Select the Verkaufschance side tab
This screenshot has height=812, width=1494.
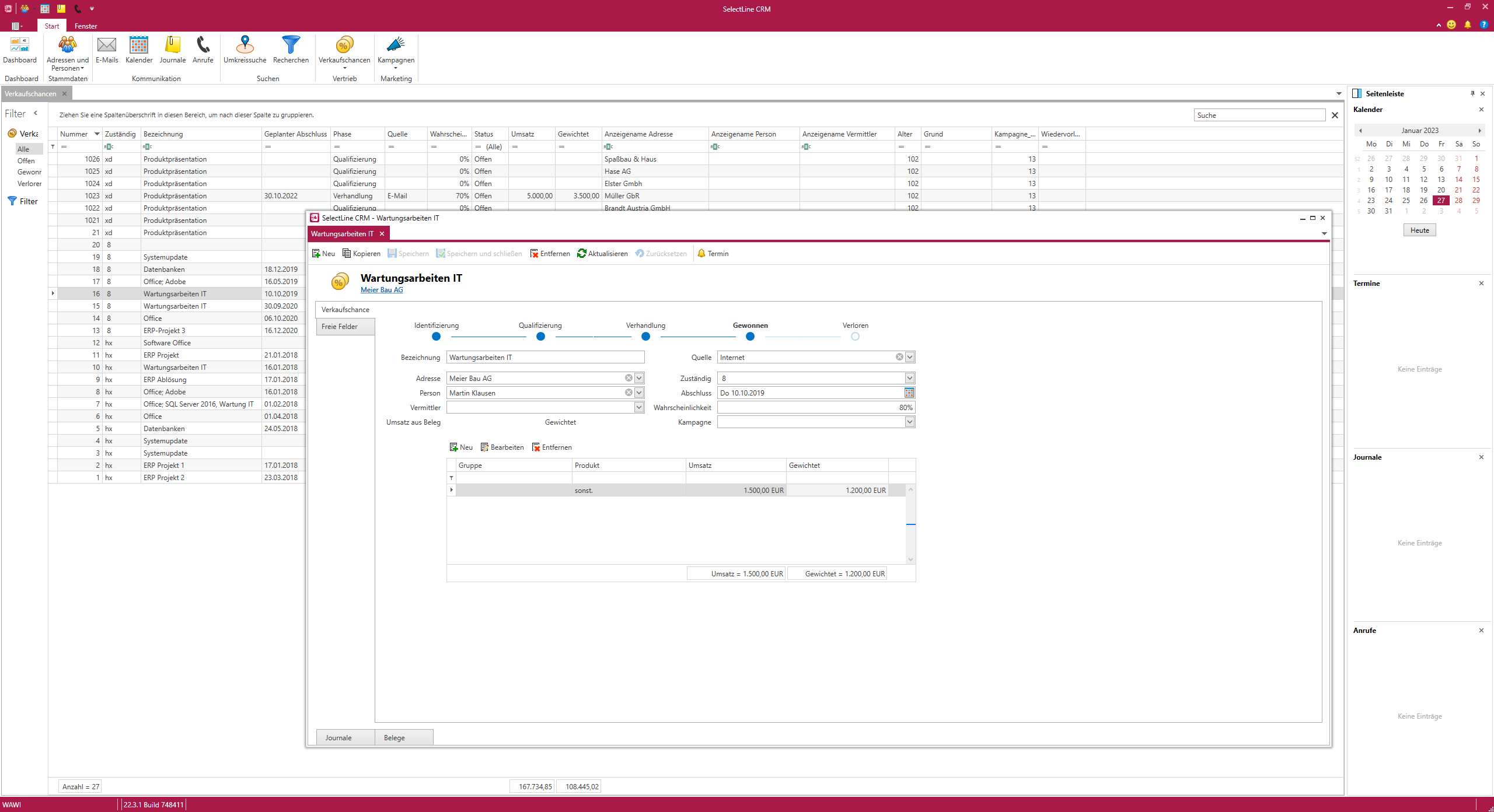pos(345,310)
